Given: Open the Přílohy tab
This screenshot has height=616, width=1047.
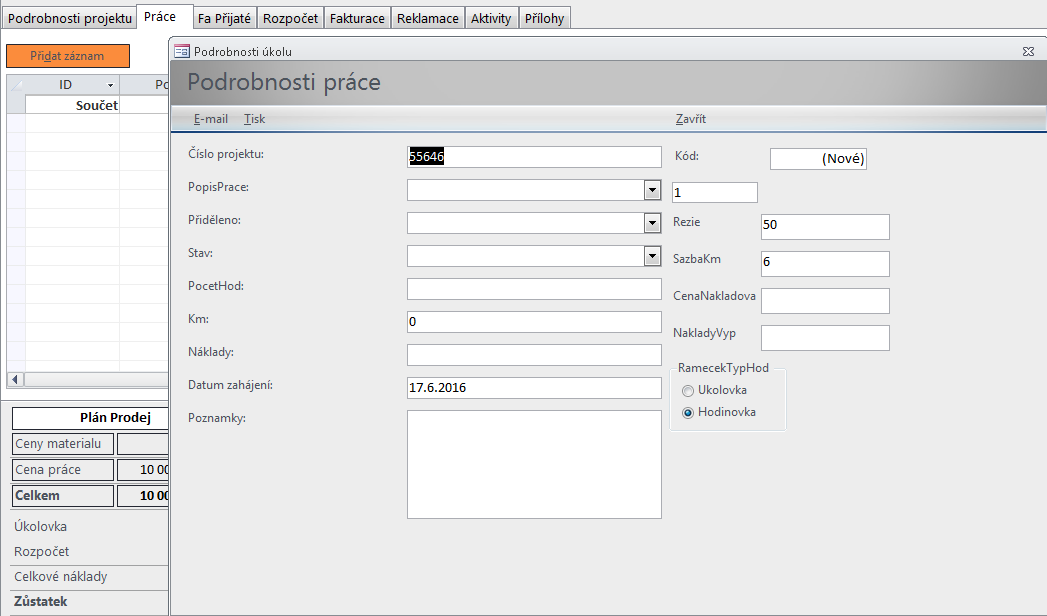Looking at the screenshot, I should click(x=544, y=18).
